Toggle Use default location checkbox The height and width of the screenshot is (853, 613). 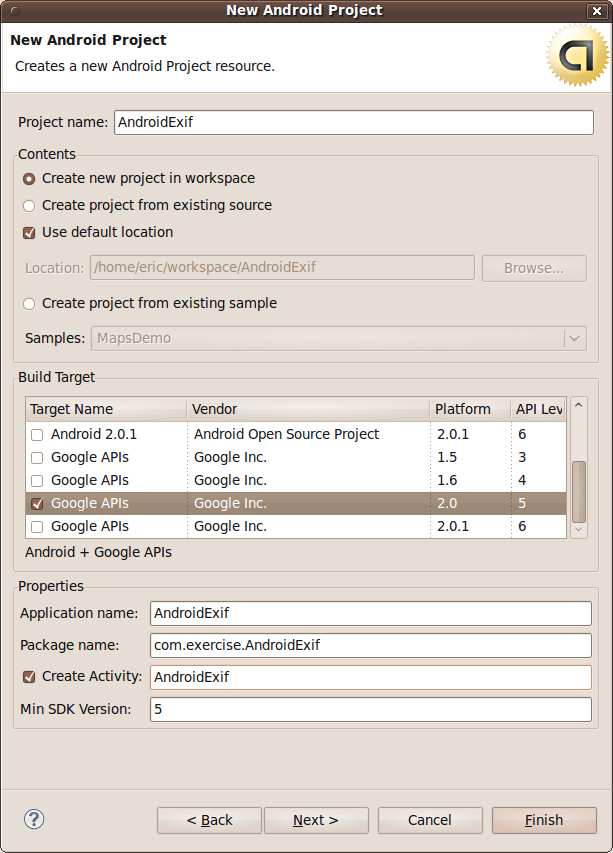coord(29,232)
